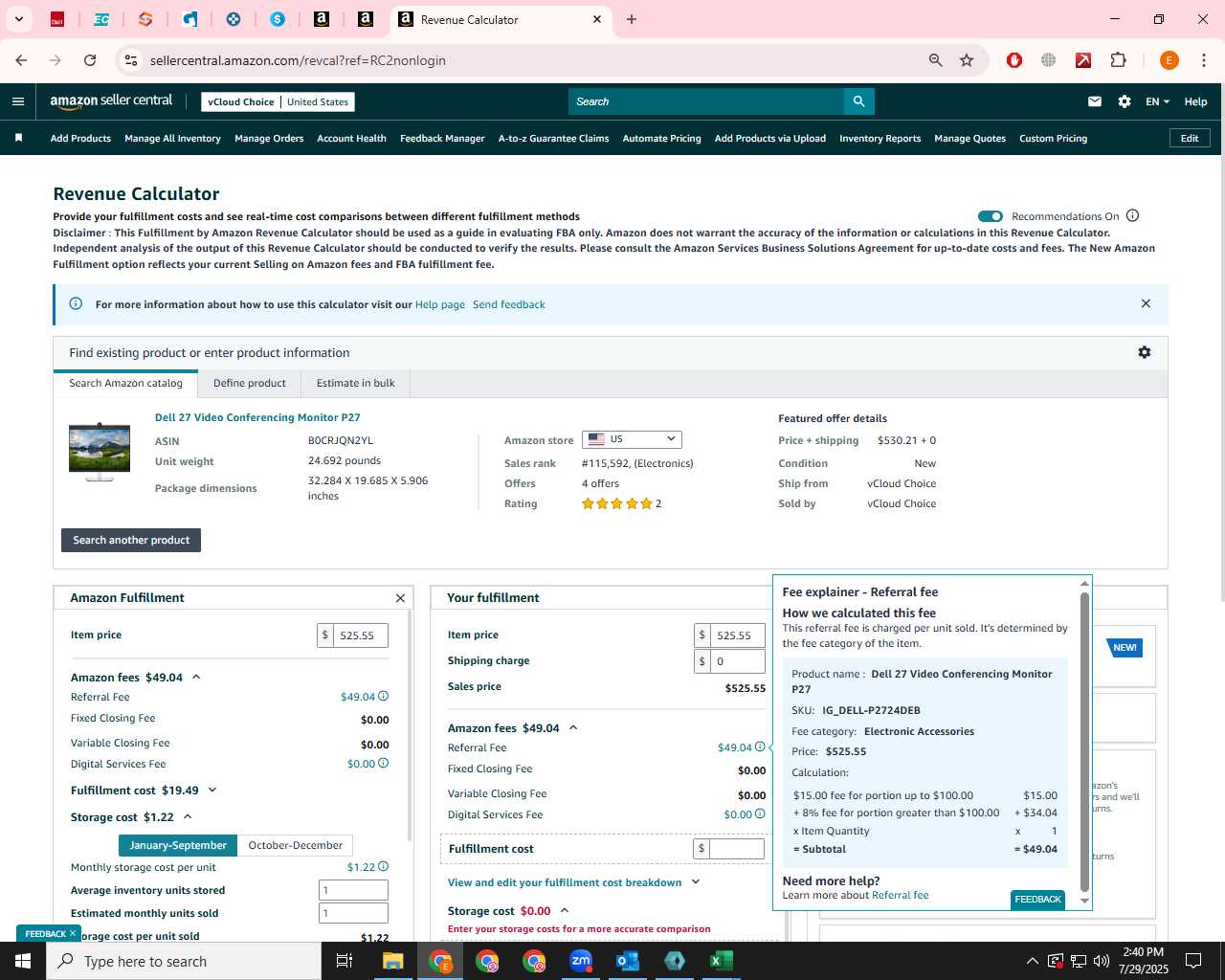Click the browser zoom magnifier icon
Screen dimensions: 1225x980
tap(936, 60)
